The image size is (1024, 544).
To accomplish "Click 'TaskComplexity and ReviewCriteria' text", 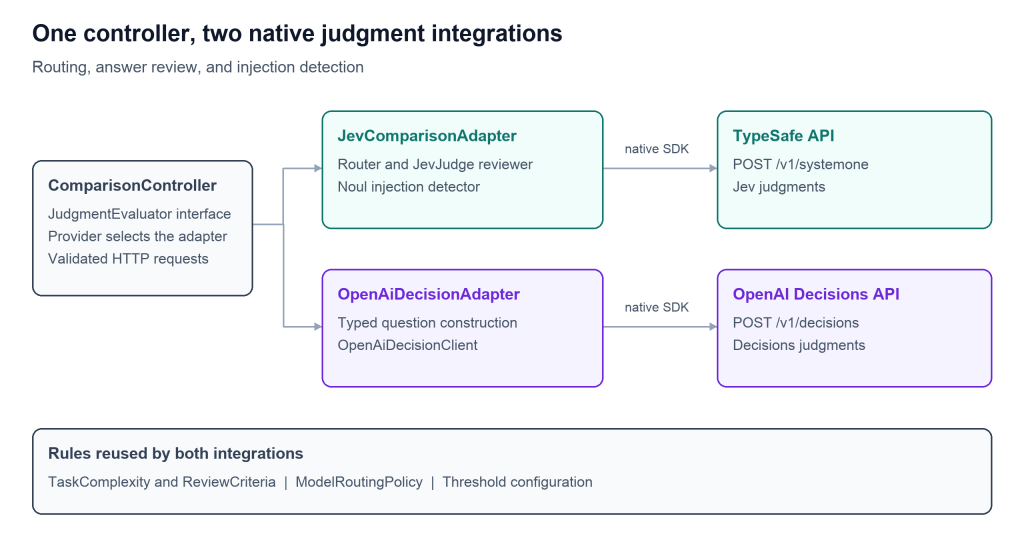I will (x=162, y=482).
